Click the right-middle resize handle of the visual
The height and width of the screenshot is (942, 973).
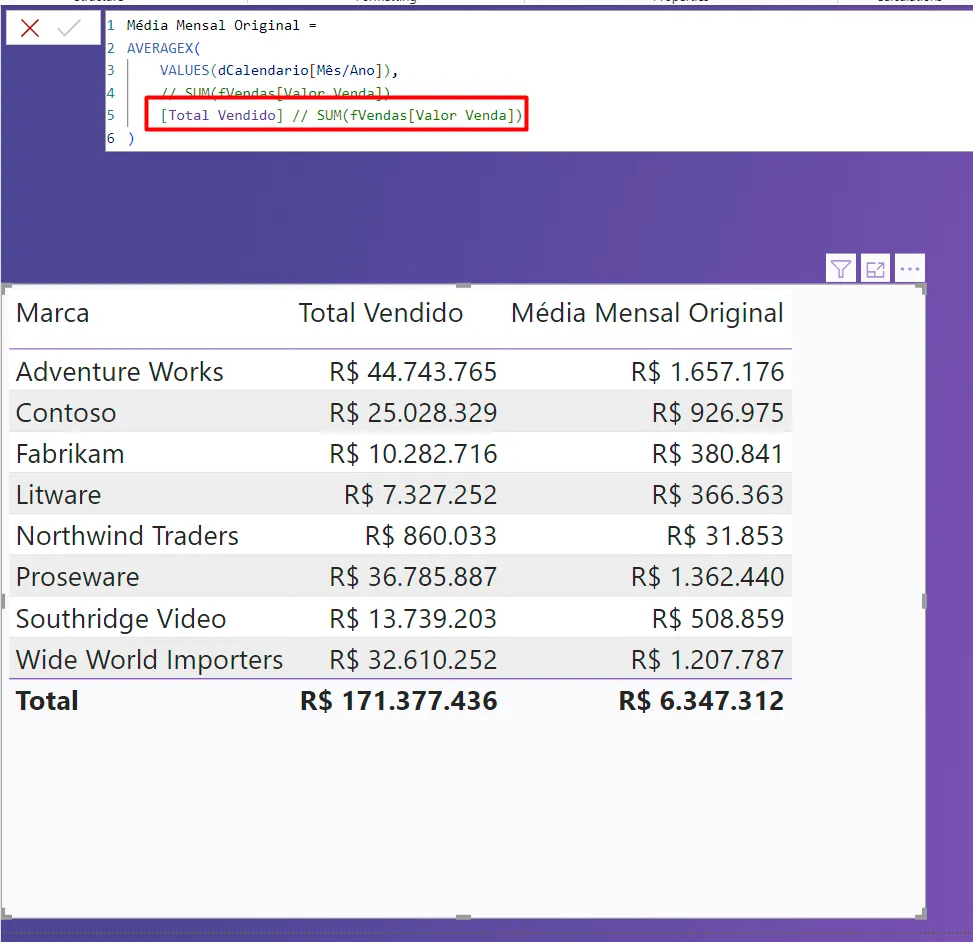(x=924, y=601)
